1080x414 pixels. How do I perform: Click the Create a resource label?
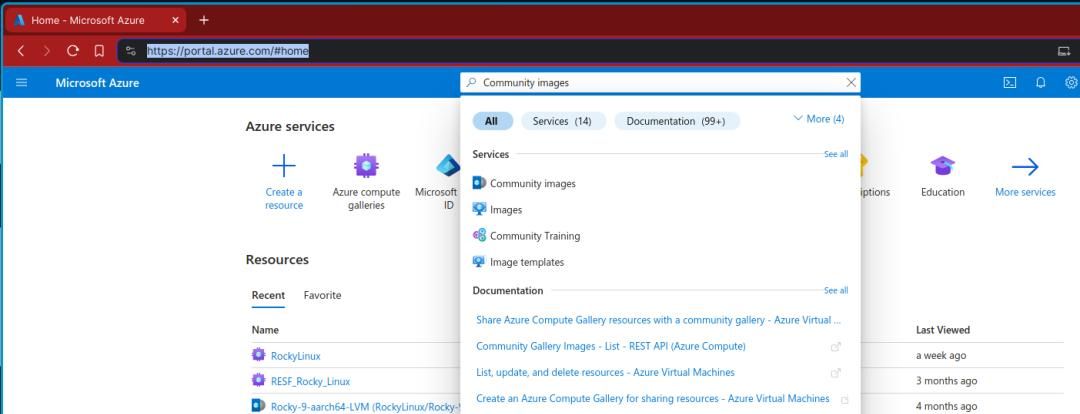[284, 198]
